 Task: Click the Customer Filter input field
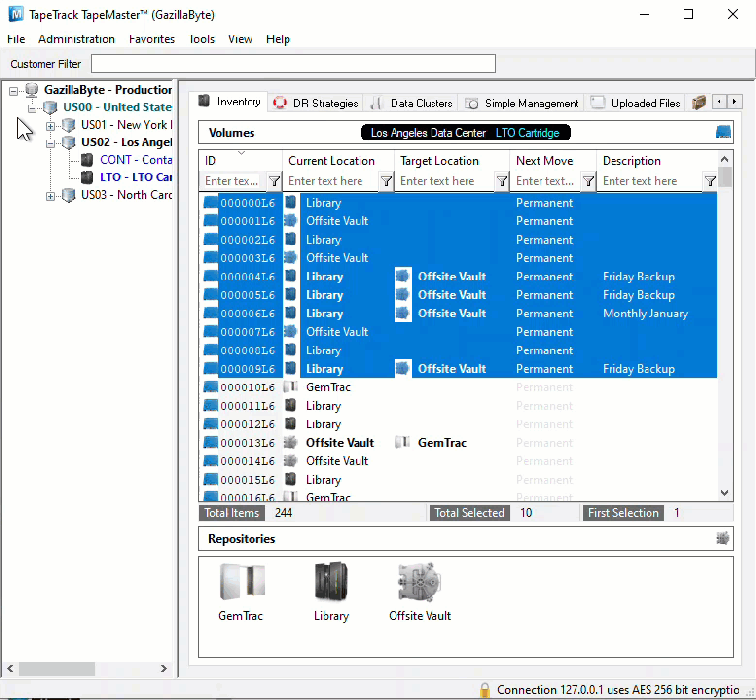pyautogui.click(x=293, y=64)
